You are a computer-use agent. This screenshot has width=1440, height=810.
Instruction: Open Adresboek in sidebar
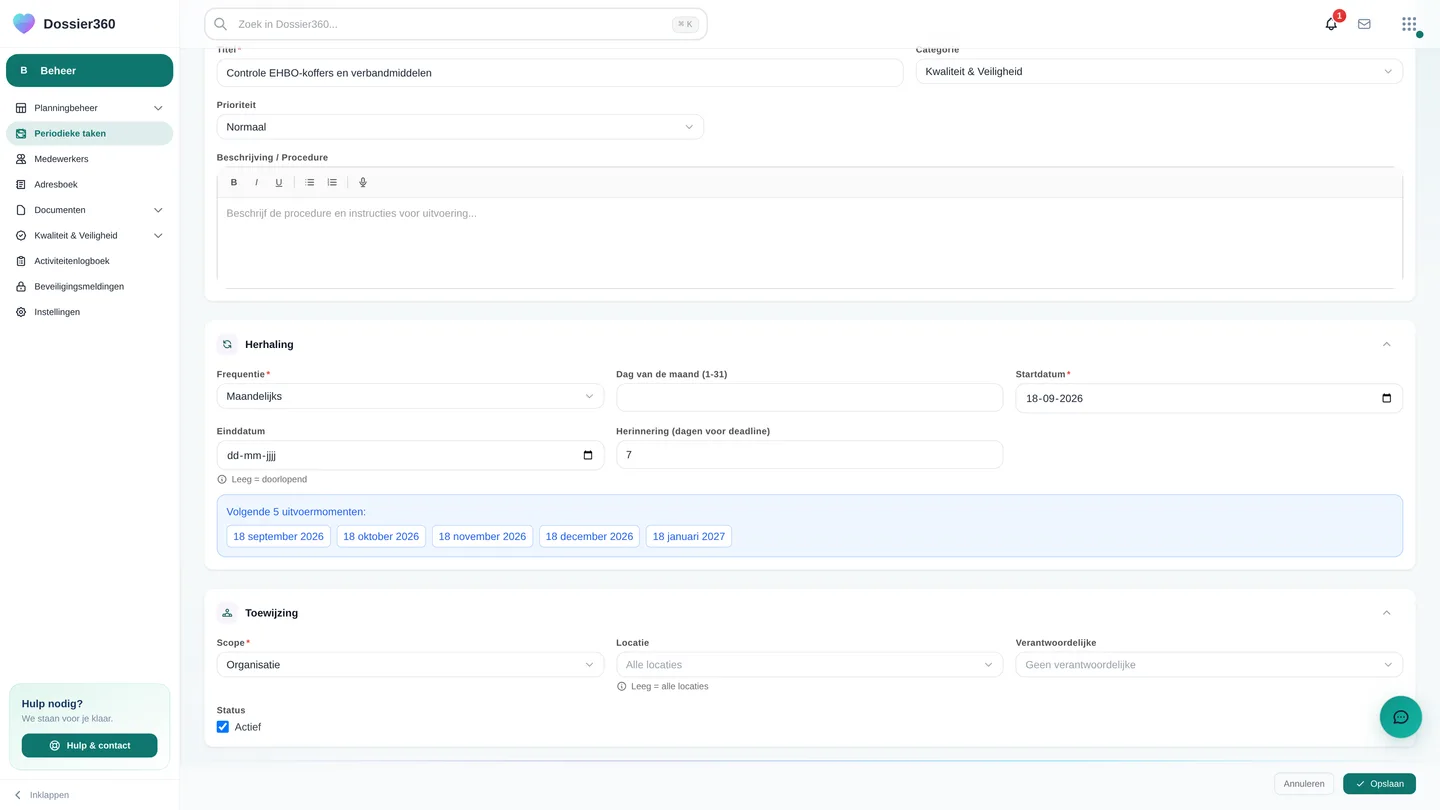coord(89,185)
